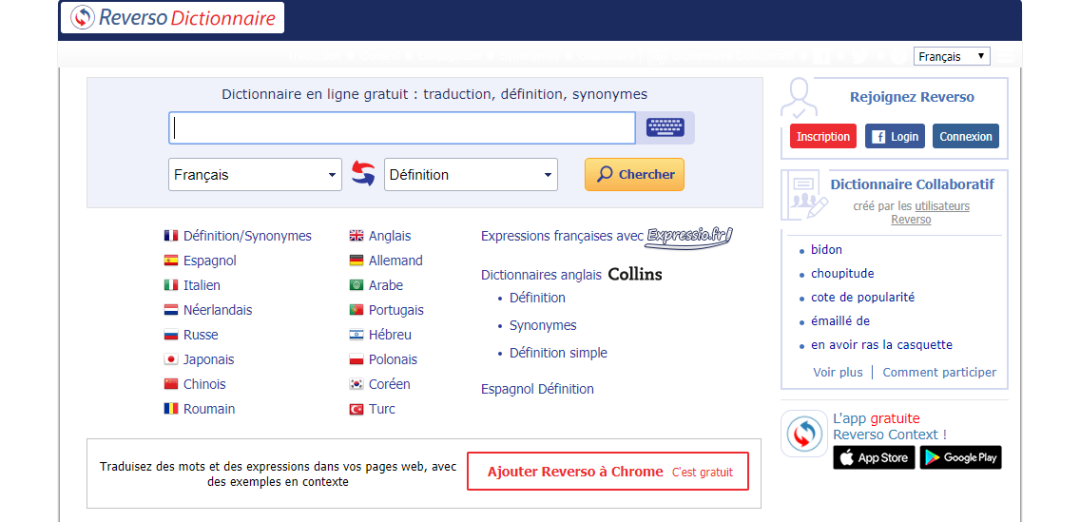Click the Collins logo
The height and width of the screenshot is (522, 1080).
tap(634, 275)
